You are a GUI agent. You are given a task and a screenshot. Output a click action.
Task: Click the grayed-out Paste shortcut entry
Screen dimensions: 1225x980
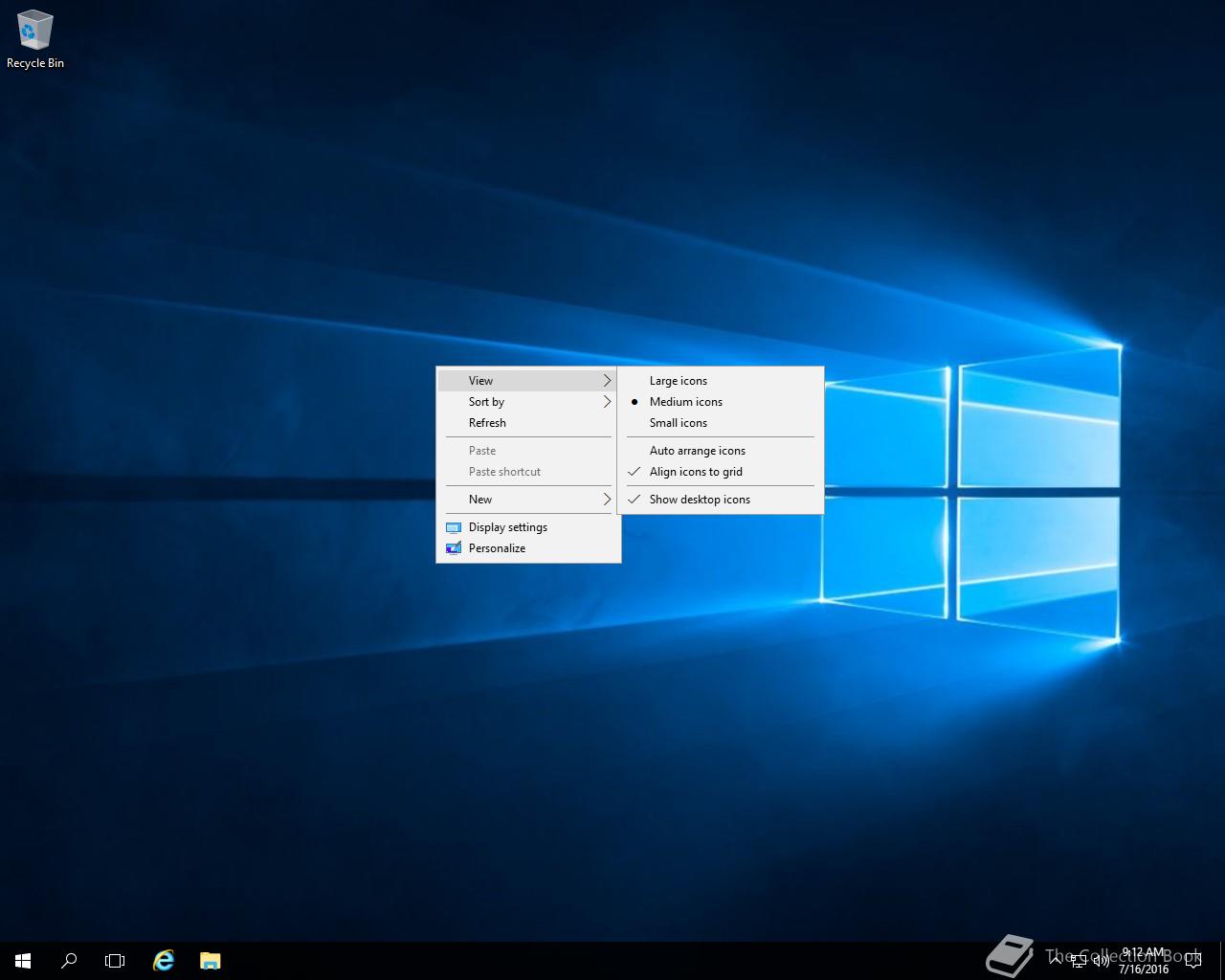click(528, 472)
